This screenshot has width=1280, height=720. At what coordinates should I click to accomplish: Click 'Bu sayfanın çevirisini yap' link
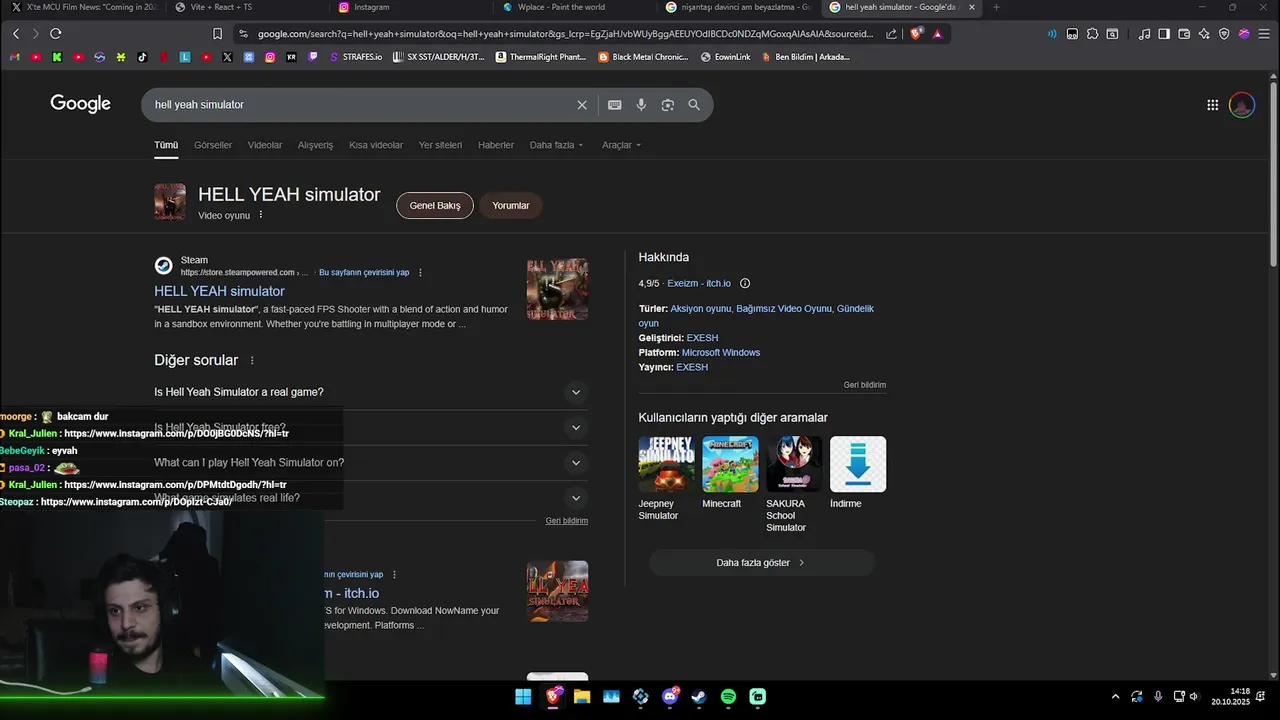[364, 272]
